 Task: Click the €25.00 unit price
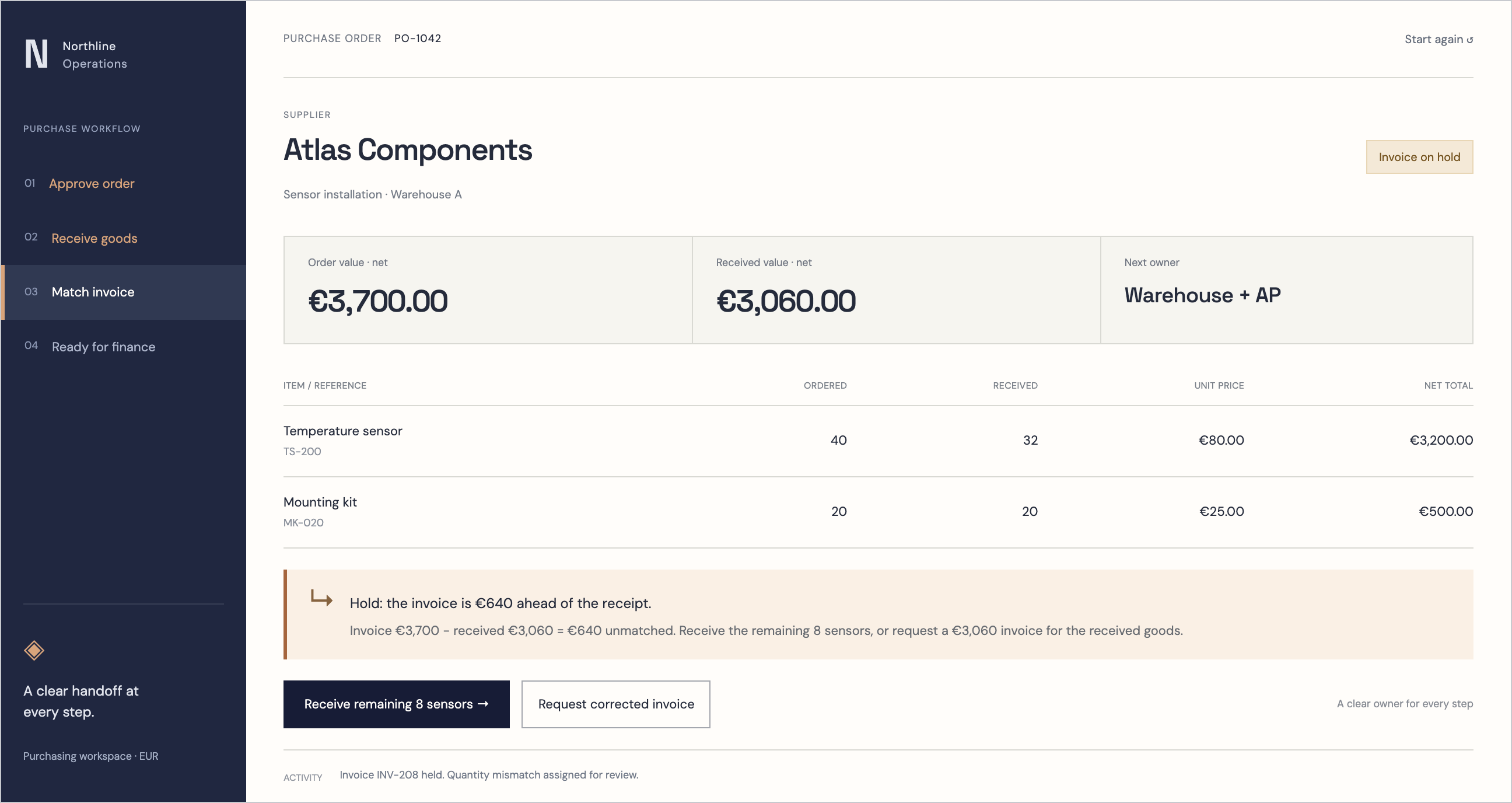point(1221,511)
